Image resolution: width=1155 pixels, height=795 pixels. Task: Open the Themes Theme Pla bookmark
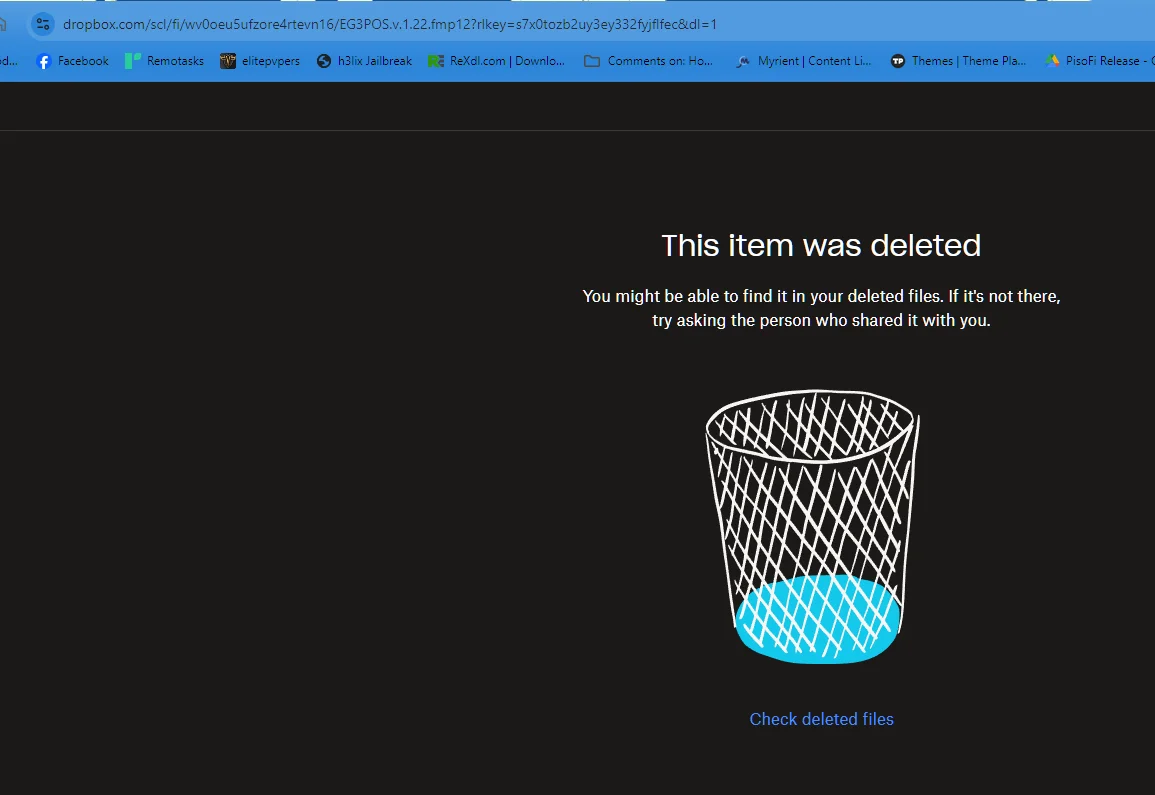(x=958, y=61)
